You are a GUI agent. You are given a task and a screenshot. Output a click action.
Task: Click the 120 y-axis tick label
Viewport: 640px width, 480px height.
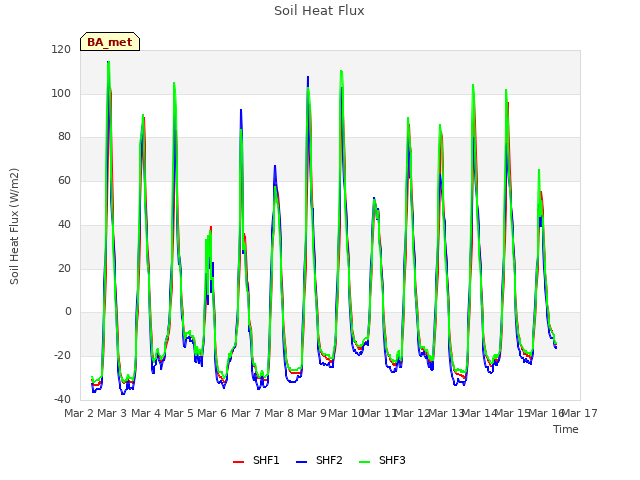pos(61,49)
